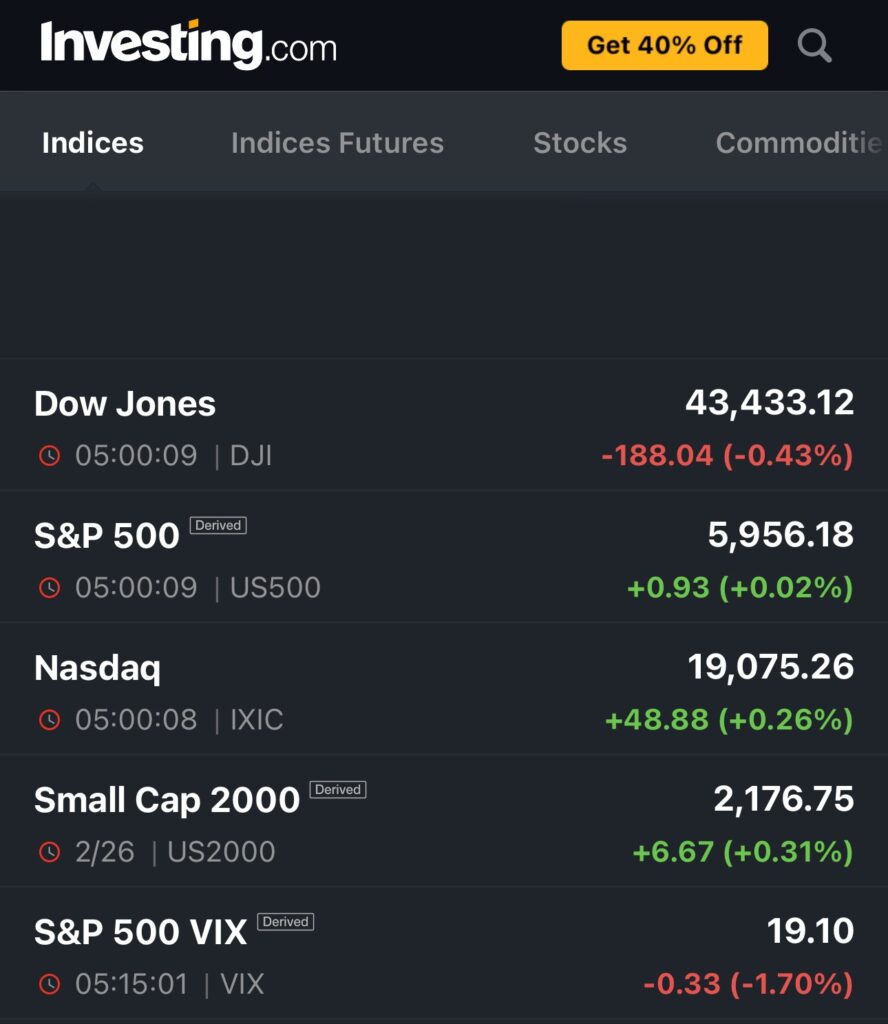888x1024 pixels.
Task: Click the Derived badge beside S&P 500 VIX
Action: point(285,921)
